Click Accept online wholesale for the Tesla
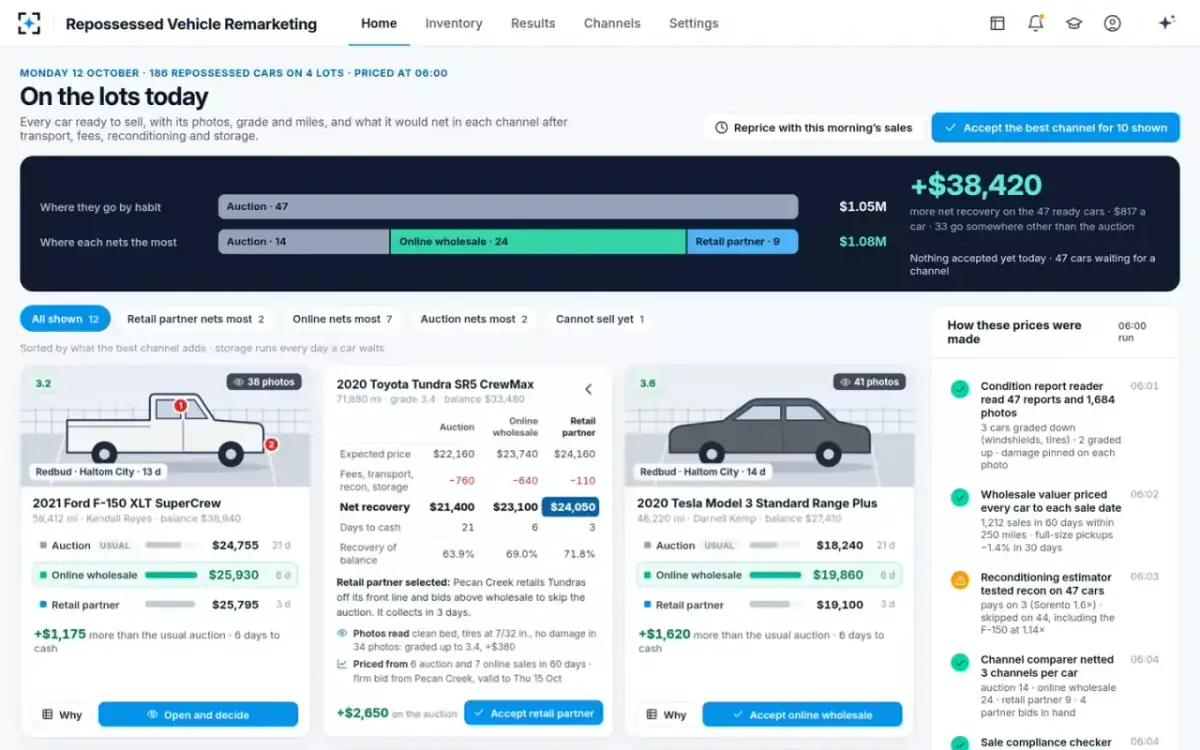The width and height of the screenshot is (1200, 750). pyautogui.click(x=802, y=714)
